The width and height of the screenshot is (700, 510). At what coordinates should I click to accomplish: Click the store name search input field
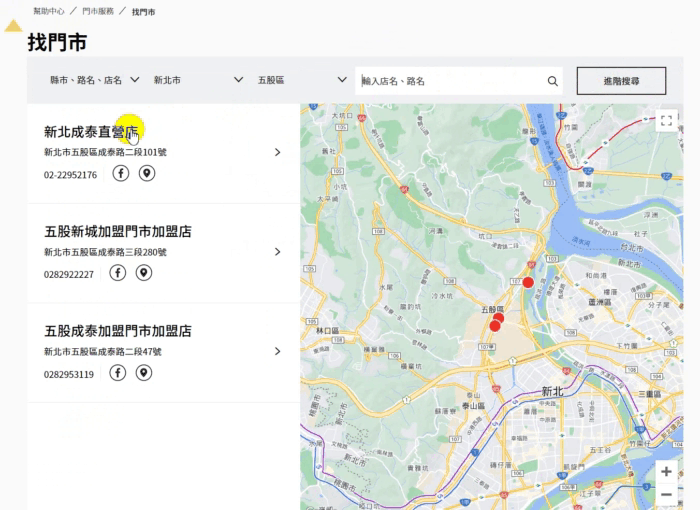(450, 81)
